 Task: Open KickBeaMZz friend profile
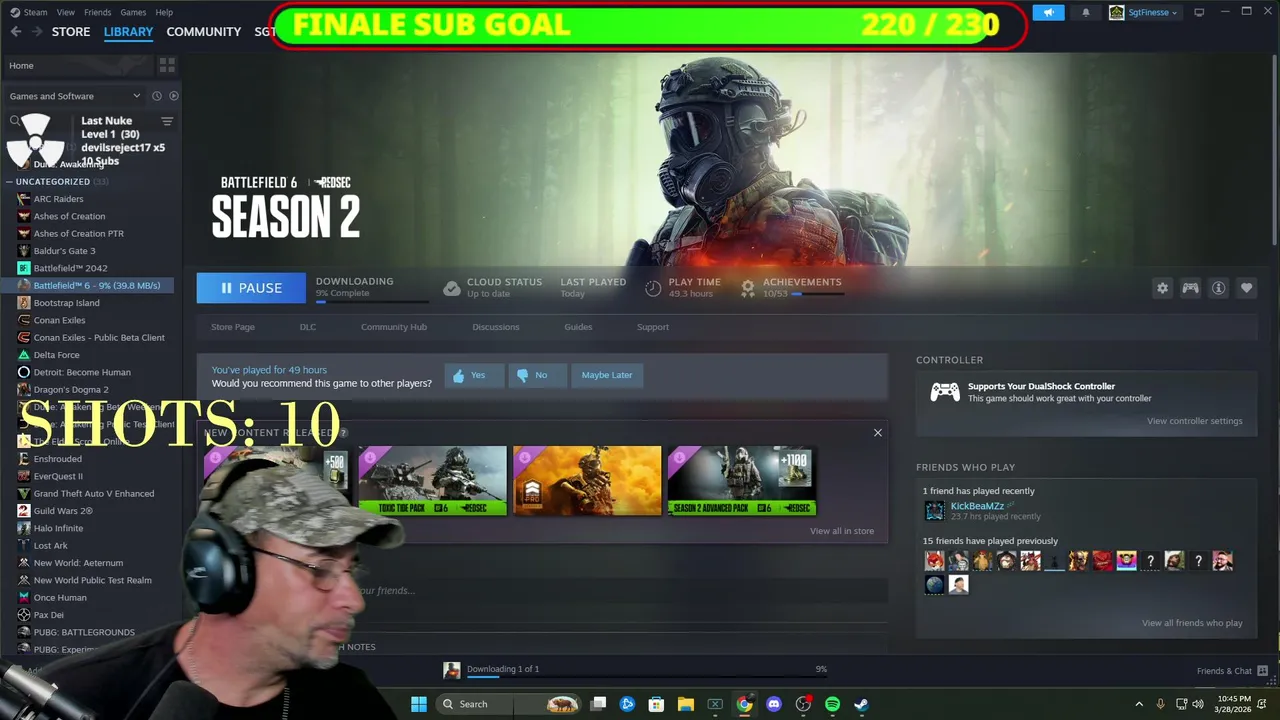click(x=977, y=506)
